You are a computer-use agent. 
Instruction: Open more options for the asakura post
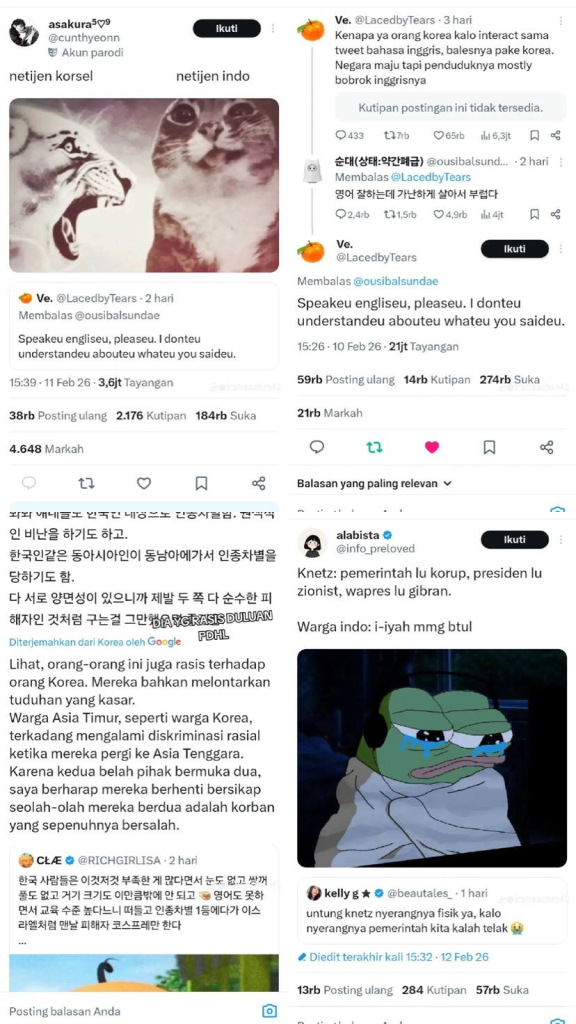click(x=273, y=28)
